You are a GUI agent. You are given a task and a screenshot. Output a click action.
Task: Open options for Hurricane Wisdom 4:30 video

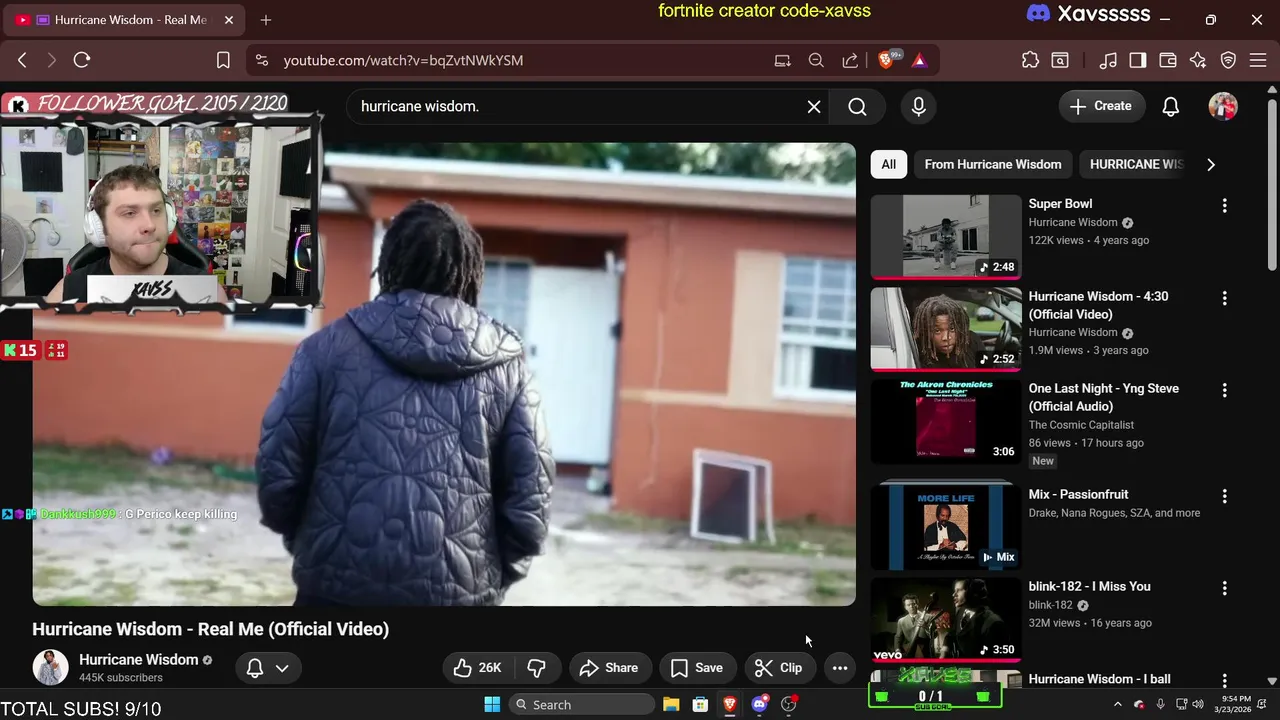click(1224, 298)
